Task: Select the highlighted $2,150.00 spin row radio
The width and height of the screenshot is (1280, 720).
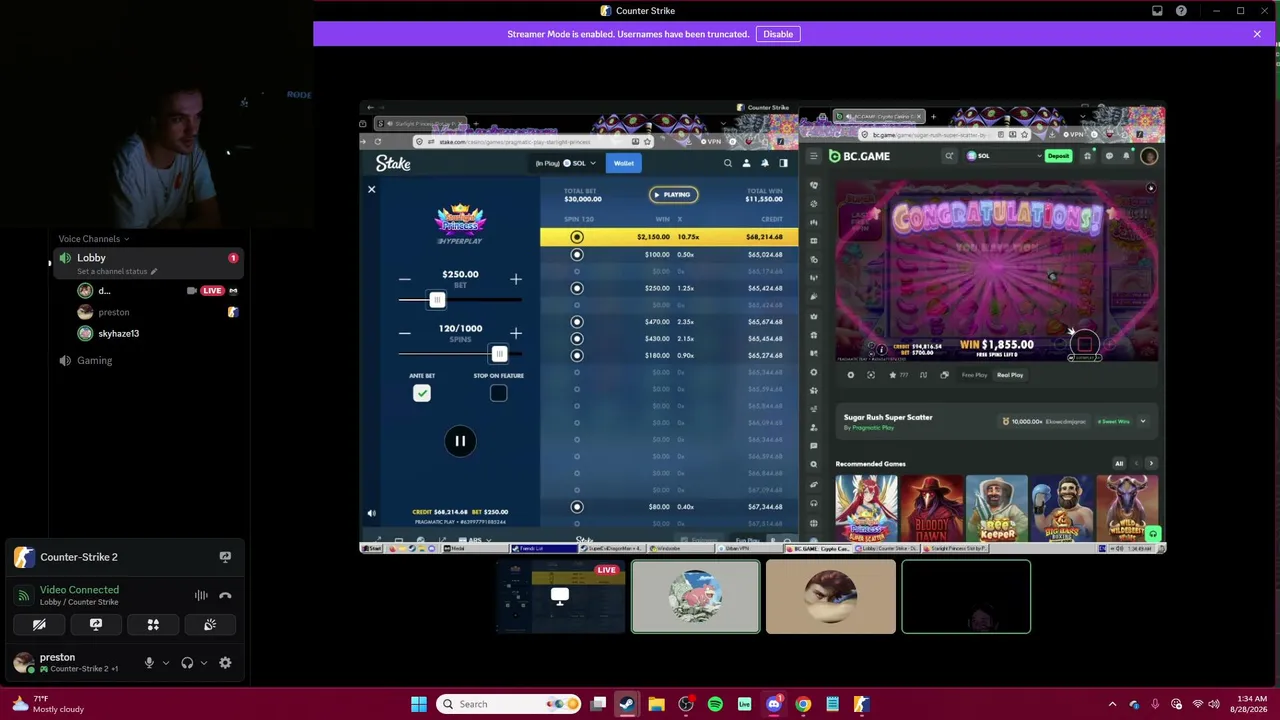Action: pyautogui.click(x=577, y=237)
